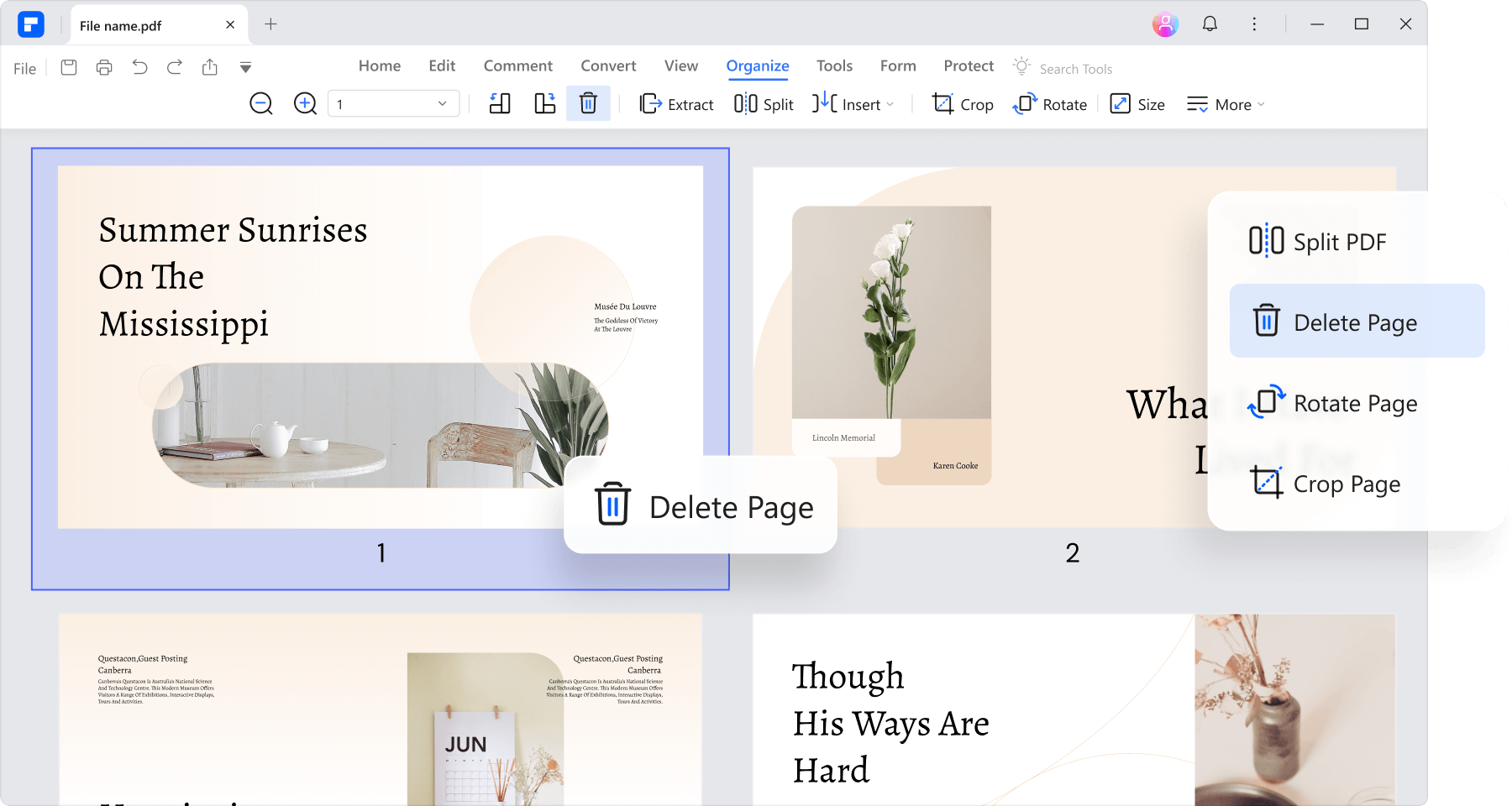
Task: Click the trash delete icon in toolbar
Action: pyautogui.click(x=588, y=104)
